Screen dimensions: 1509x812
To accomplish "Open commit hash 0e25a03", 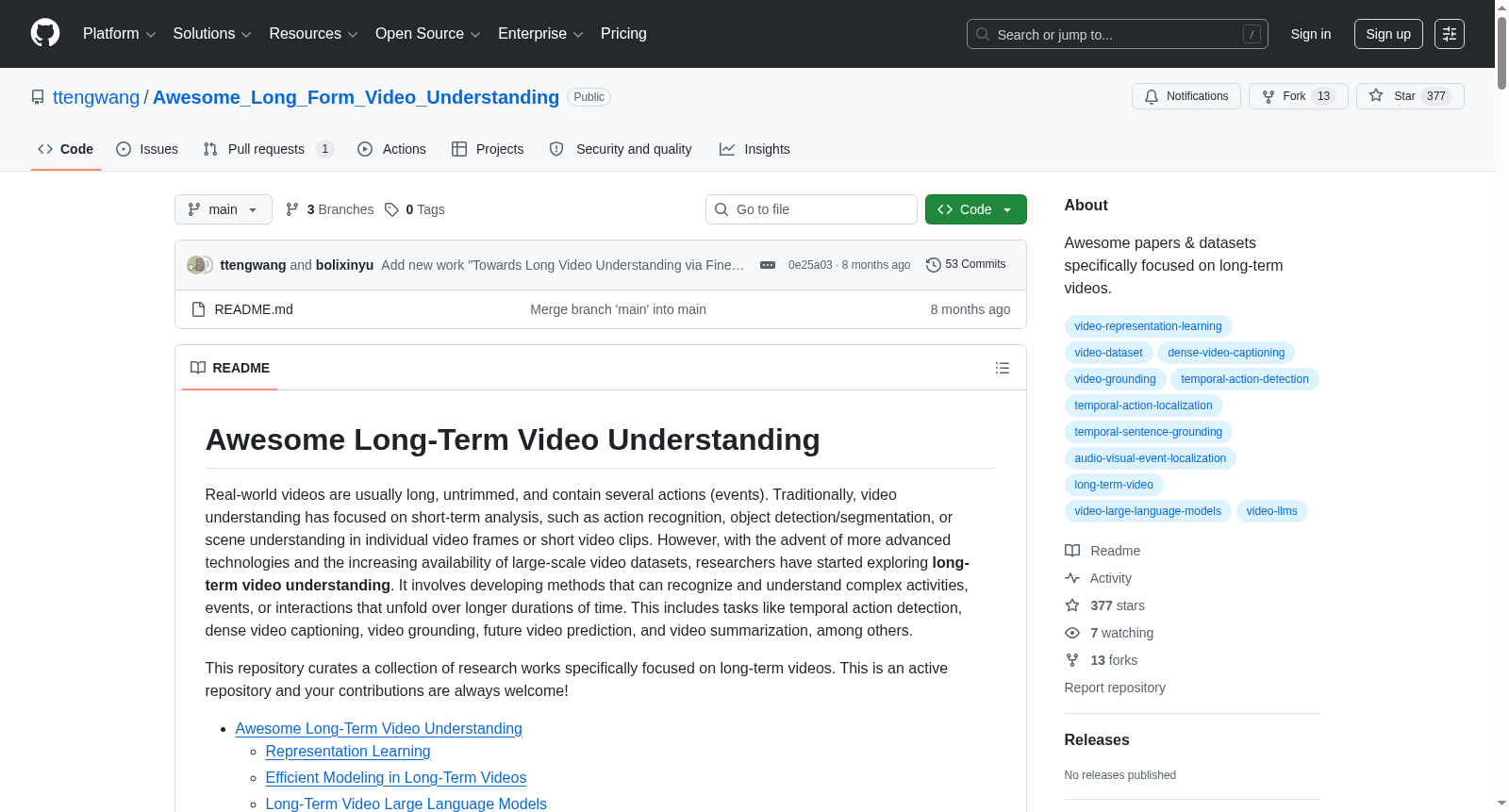I will tap(810, 265).
